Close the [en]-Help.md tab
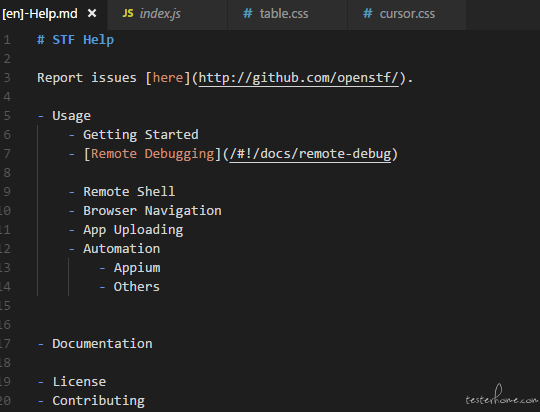Screen dimensions: 540x412 92,14
